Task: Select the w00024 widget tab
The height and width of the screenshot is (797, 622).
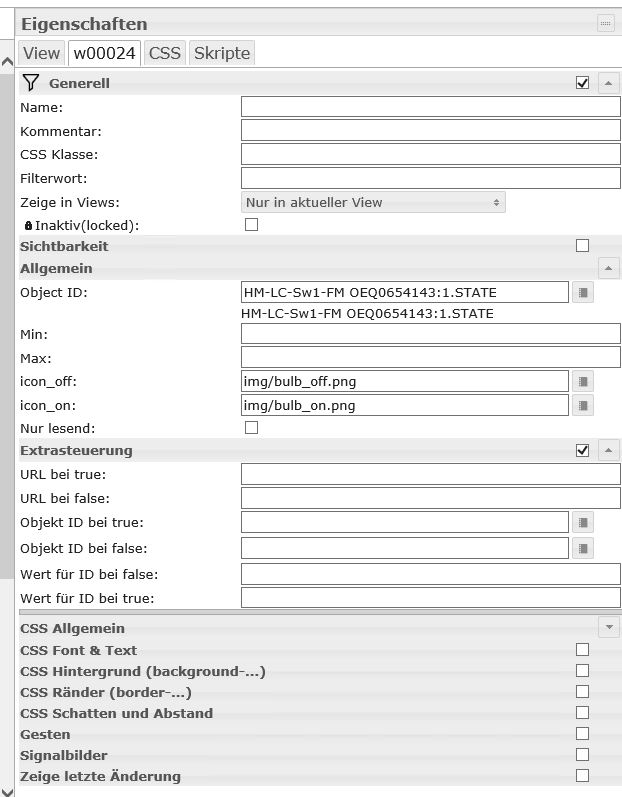Action: [105, 53]
